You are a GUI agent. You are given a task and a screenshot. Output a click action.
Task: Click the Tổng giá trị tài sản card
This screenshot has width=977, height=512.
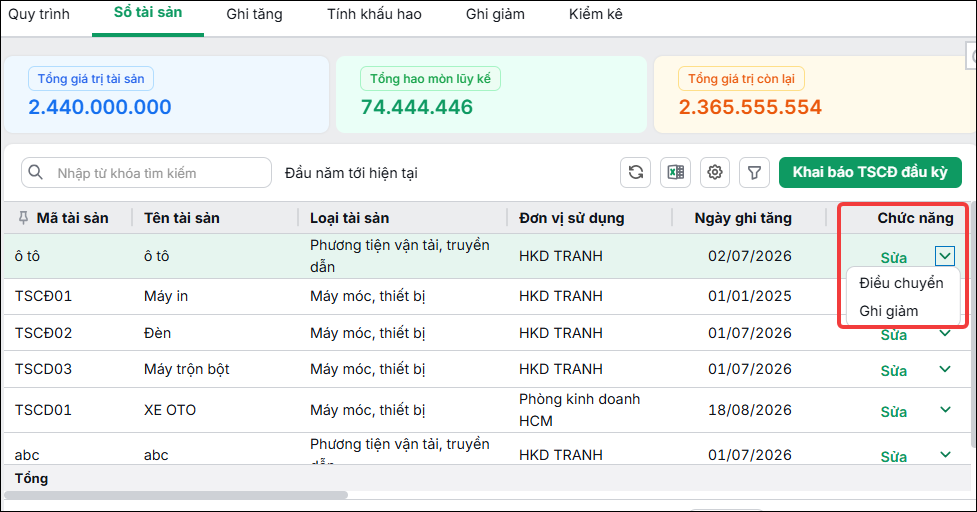[166, 95]
